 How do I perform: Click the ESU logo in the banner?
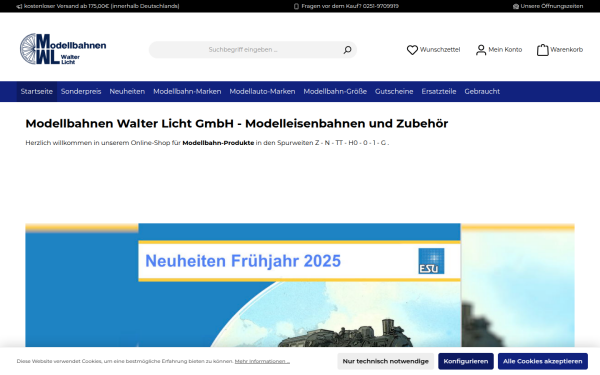point(431,261)
